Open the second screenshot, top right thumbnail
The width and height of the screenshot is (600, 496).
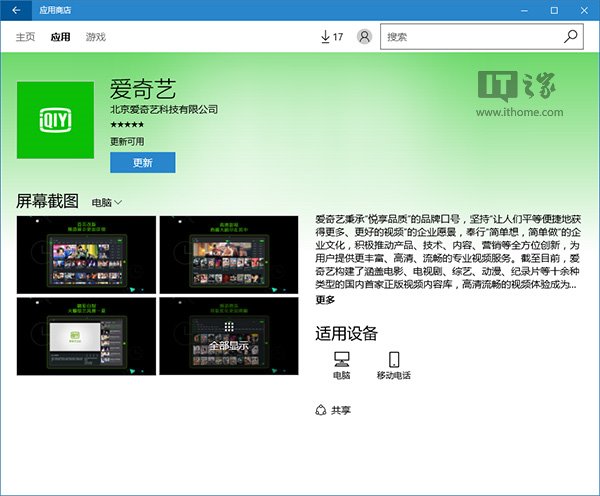[229, 255]
